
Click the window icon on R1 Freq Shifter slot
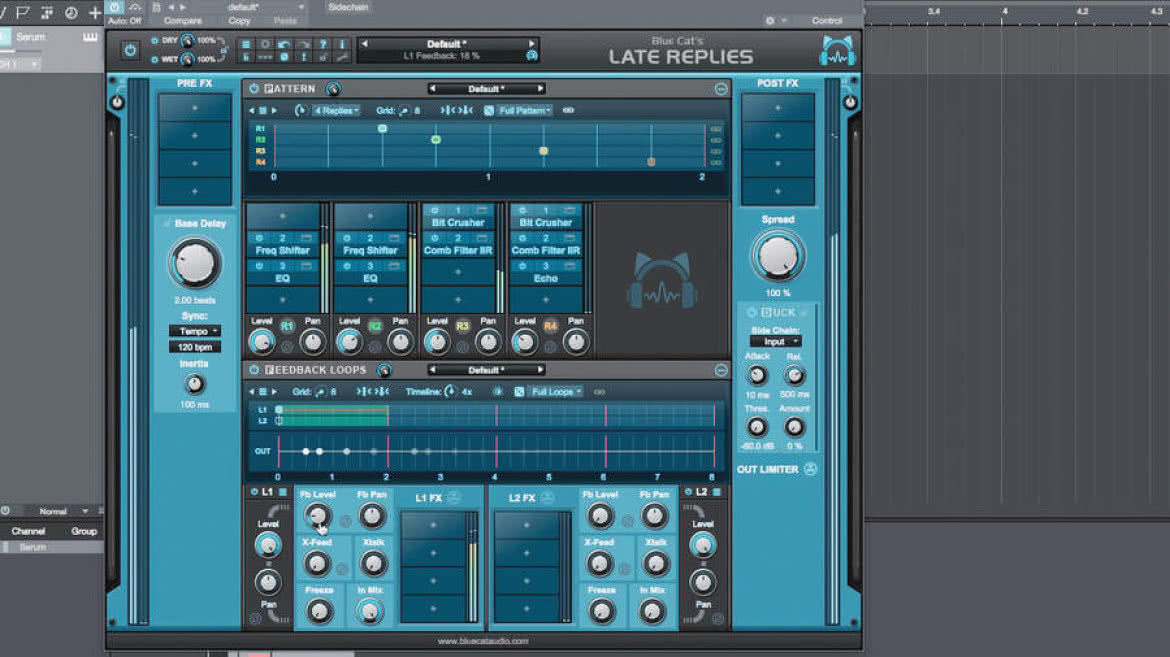click(x=306, y=238)
